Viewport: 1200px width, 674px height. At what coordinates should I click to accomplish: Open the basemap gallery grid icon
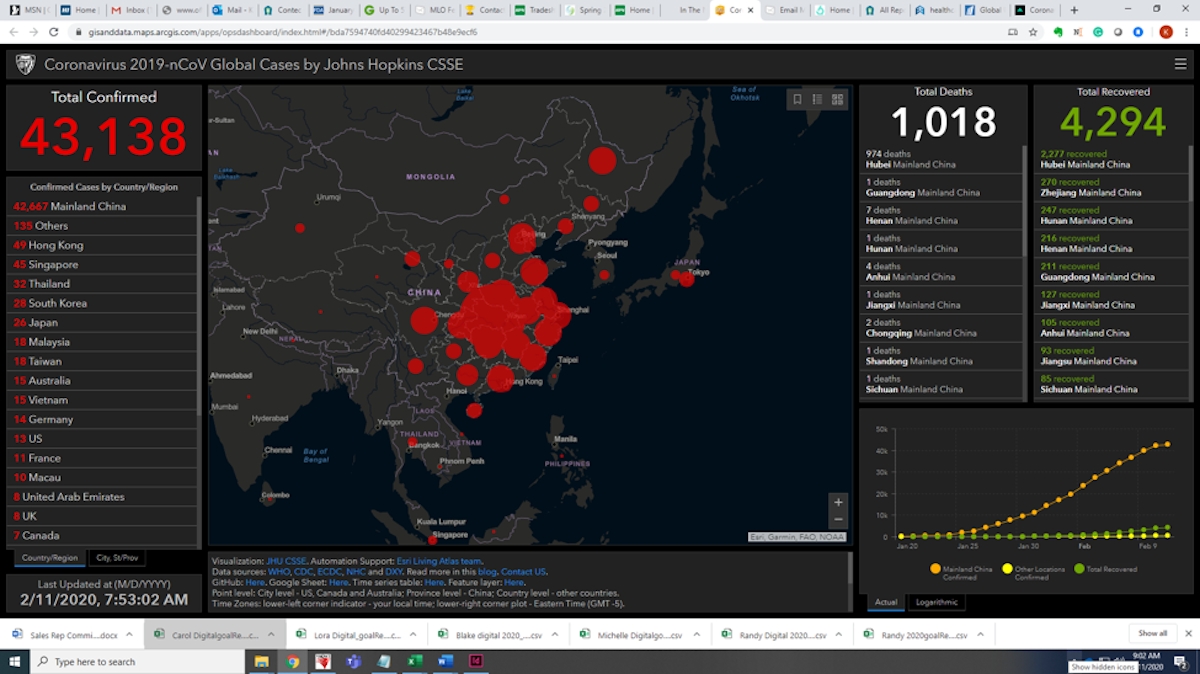click(838, 99)
